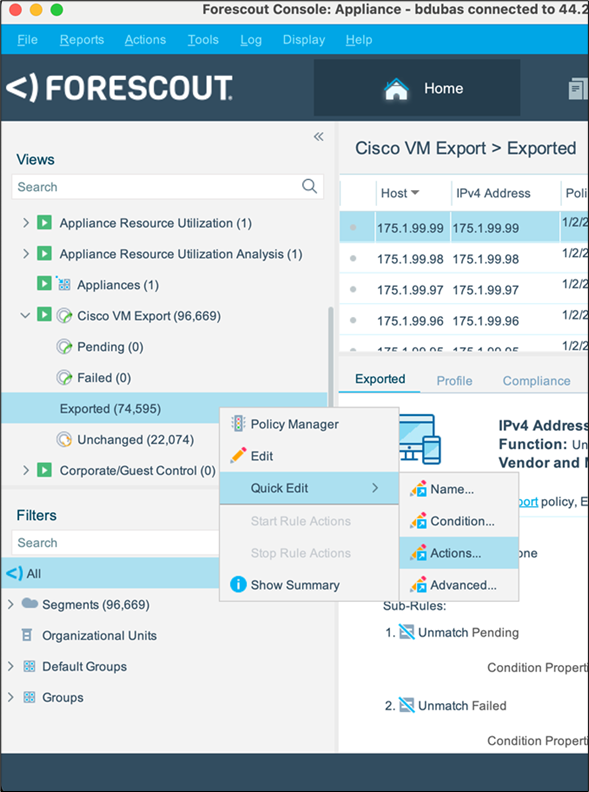Click the Filters search field
This screenshot has height=792, width=589.
(x=116, y=542)
